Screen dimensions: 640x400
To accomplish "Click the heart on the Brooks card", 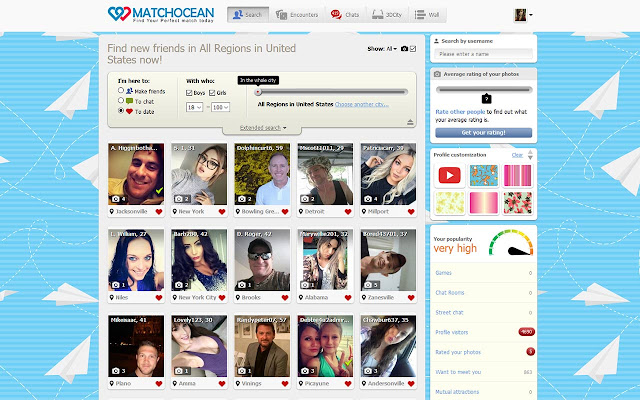I will click(x=285, y=298).
